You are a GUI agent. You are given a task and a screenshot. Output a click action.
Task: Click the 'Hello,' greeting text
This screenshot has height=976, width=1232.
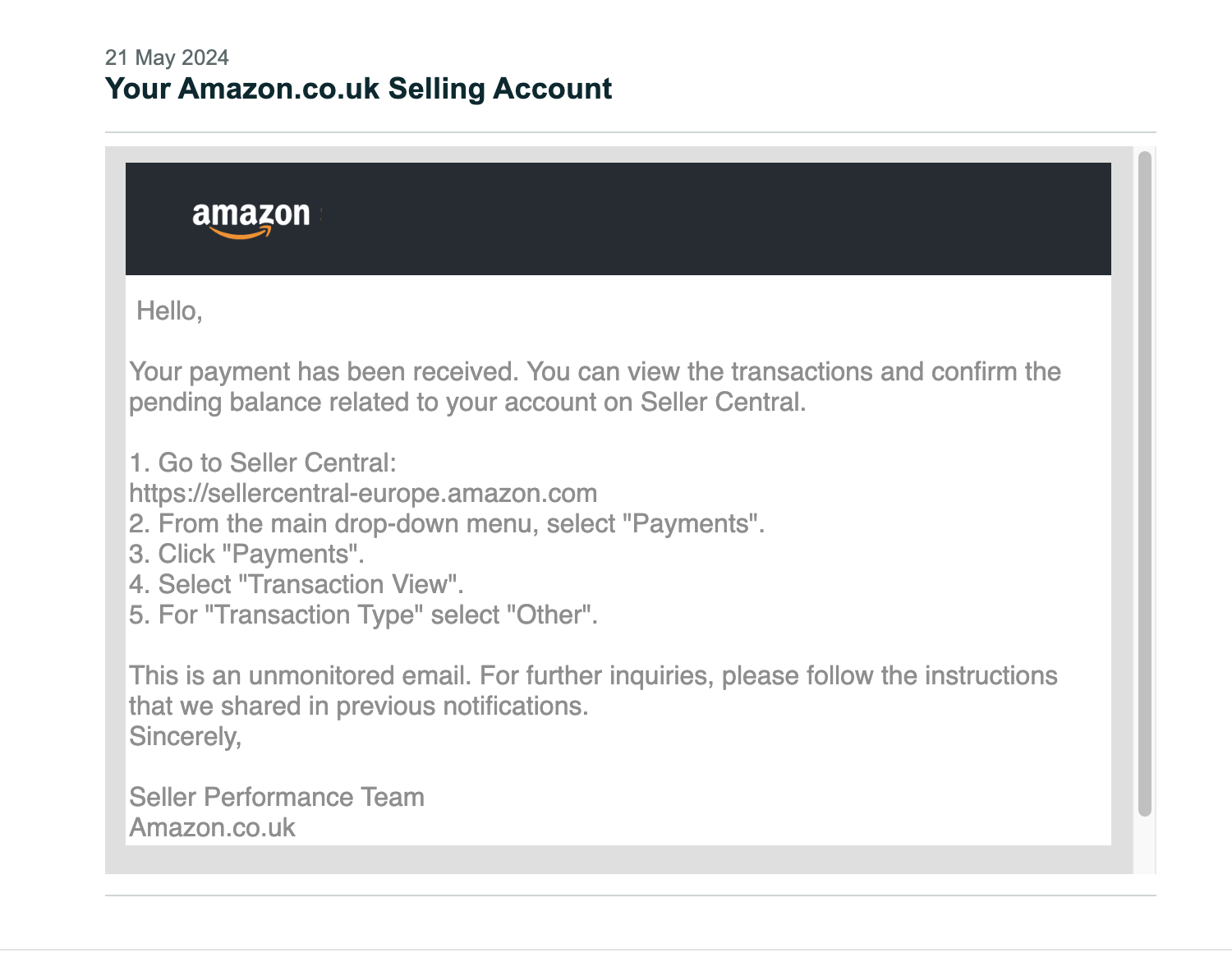click(169, 311)
